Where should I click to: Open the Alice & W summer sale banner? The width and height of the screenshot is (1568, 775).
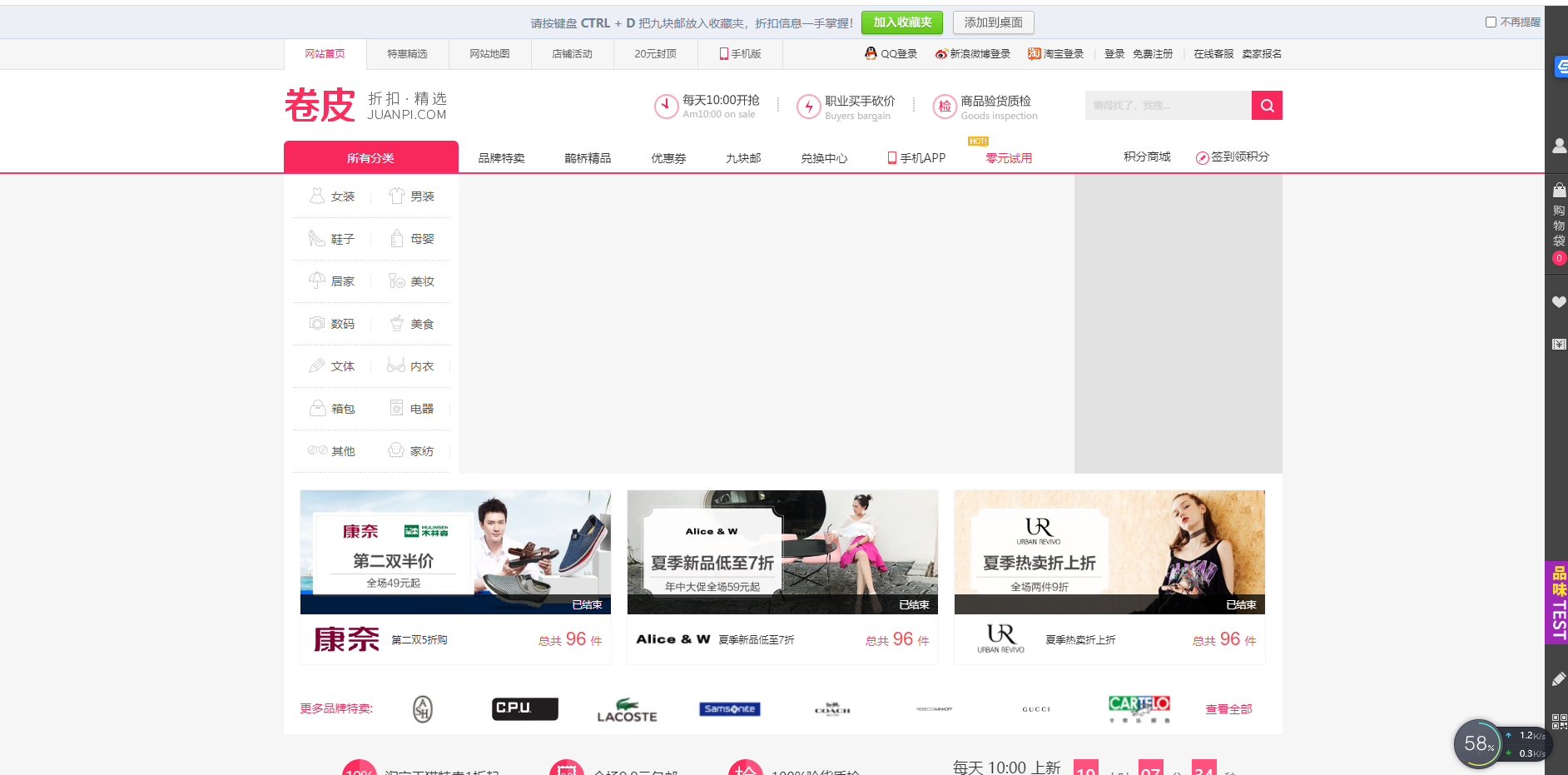[x=782, y=552]
